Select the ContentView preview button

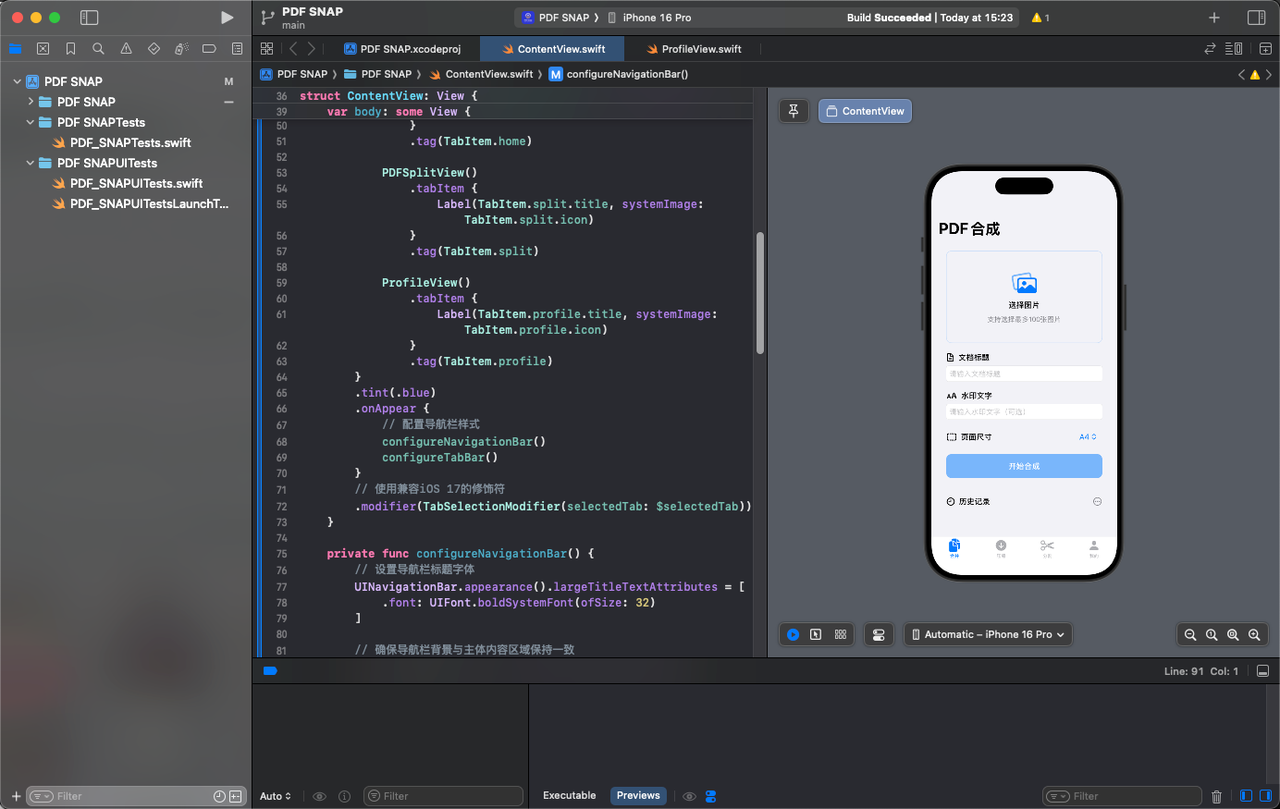865,111
